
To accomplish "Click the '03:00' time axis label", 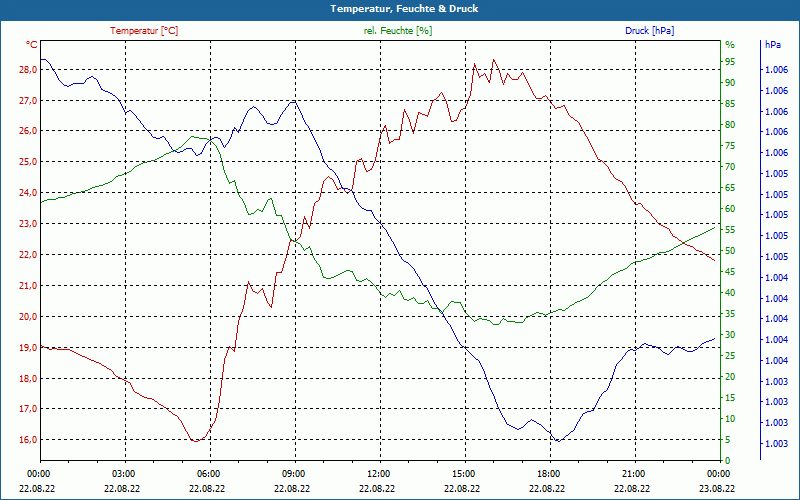I will (122, 474).
